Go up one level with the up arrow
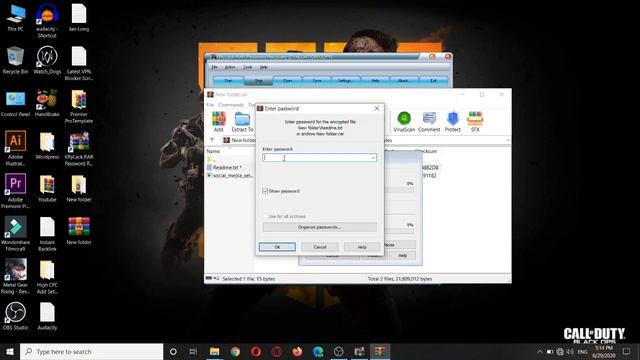The height and width of the screenshot is (360, 640). 212,140
